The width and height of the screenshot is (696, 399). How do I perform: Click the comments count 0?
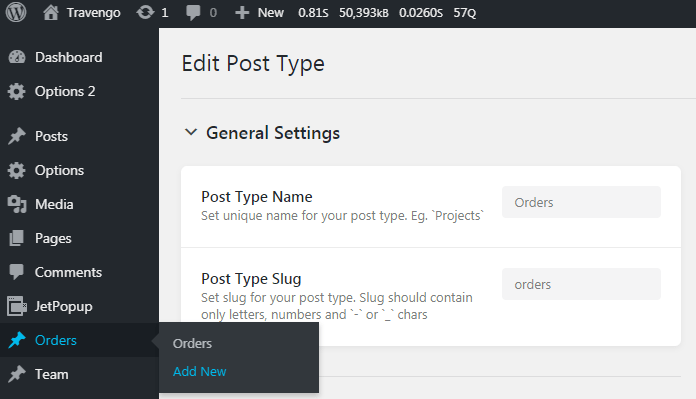point(213,13)
